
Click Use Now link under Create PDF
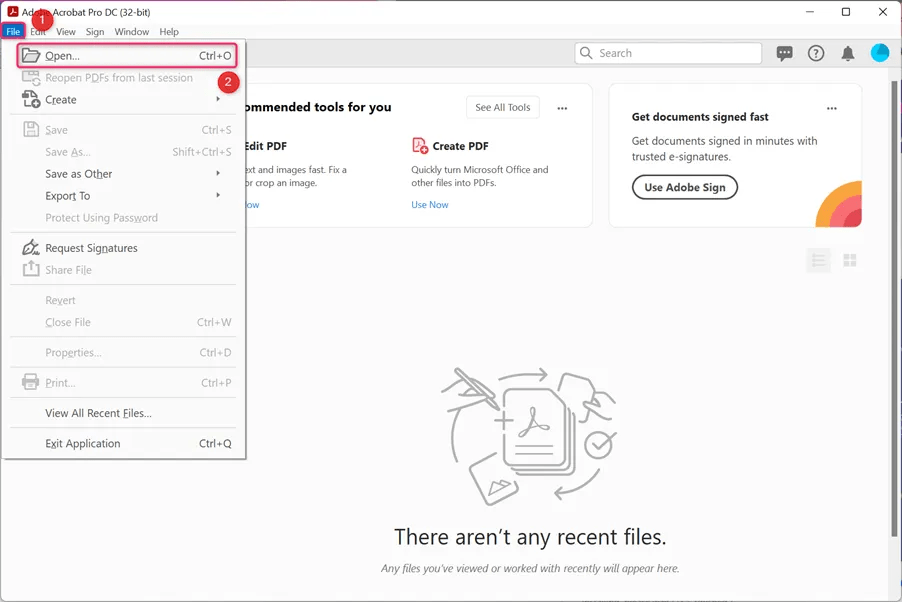pyautogui.click(x=430, y=204)
